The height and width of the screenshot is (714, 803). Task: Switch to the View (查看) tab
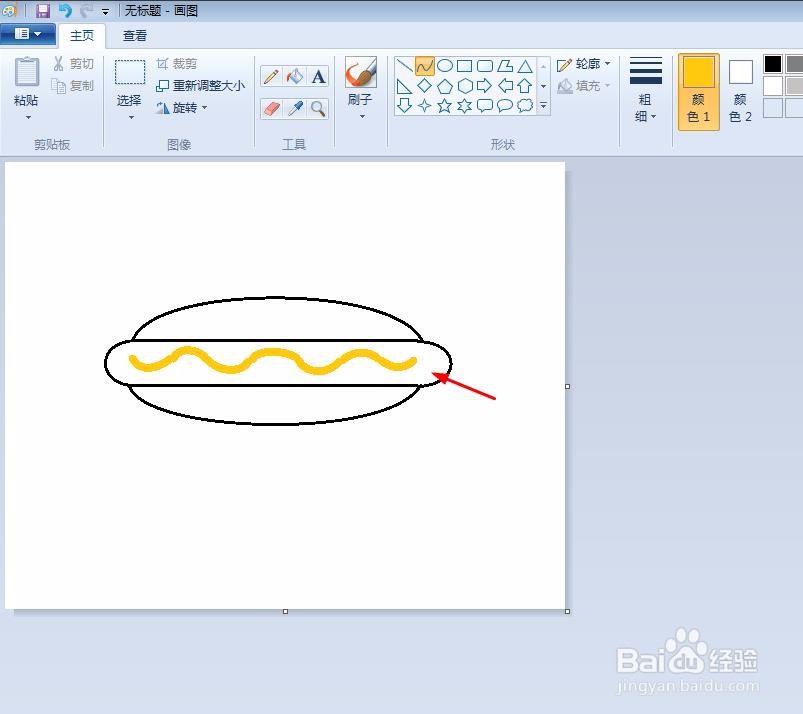135,35
